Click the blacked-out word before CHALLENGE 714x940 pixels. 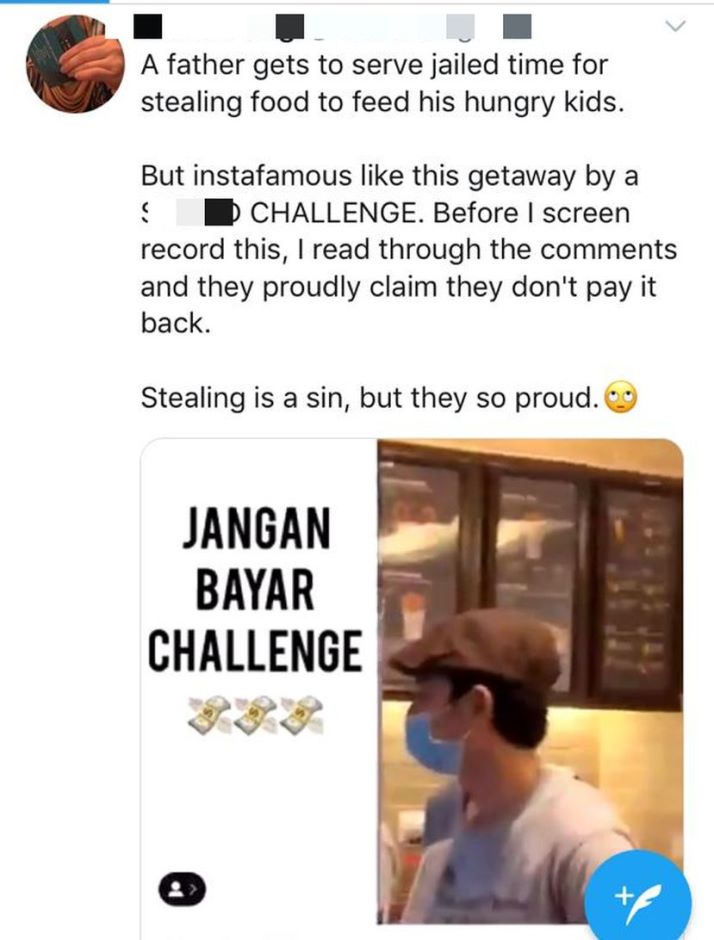218,215
